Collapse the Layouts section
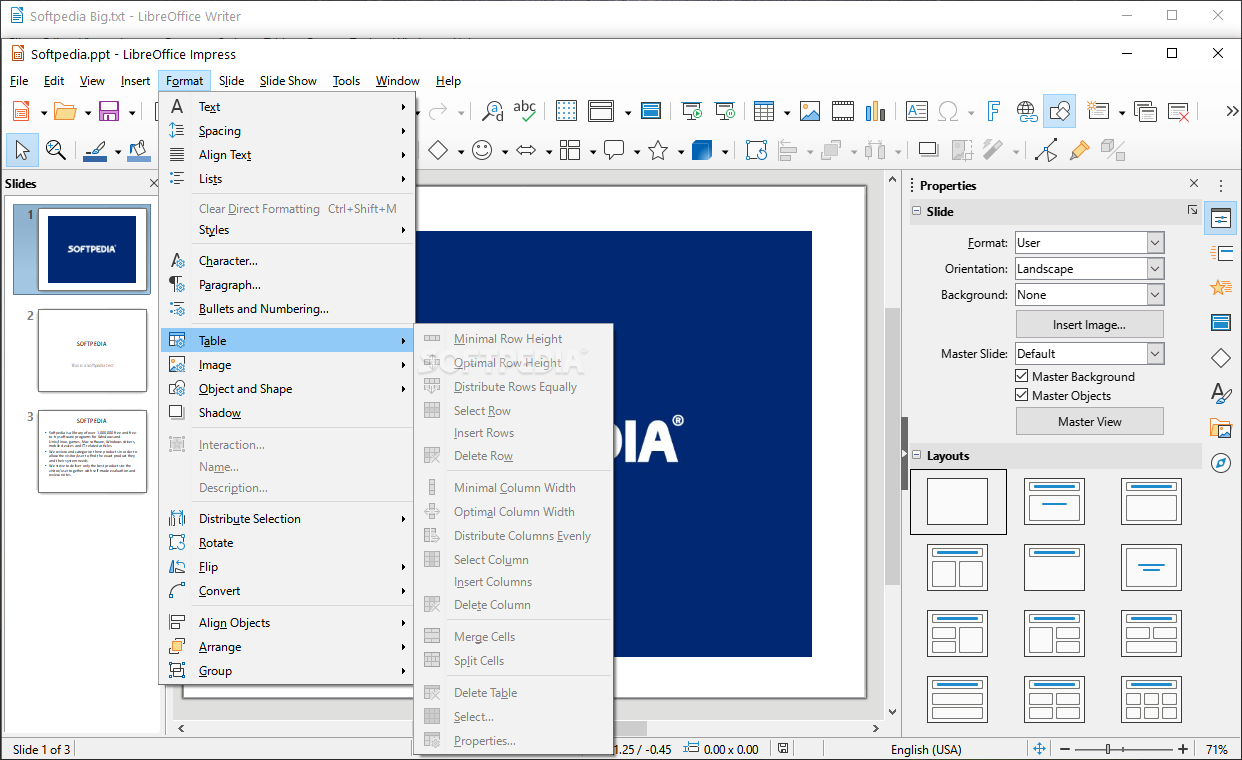 (x=917, y=456)
